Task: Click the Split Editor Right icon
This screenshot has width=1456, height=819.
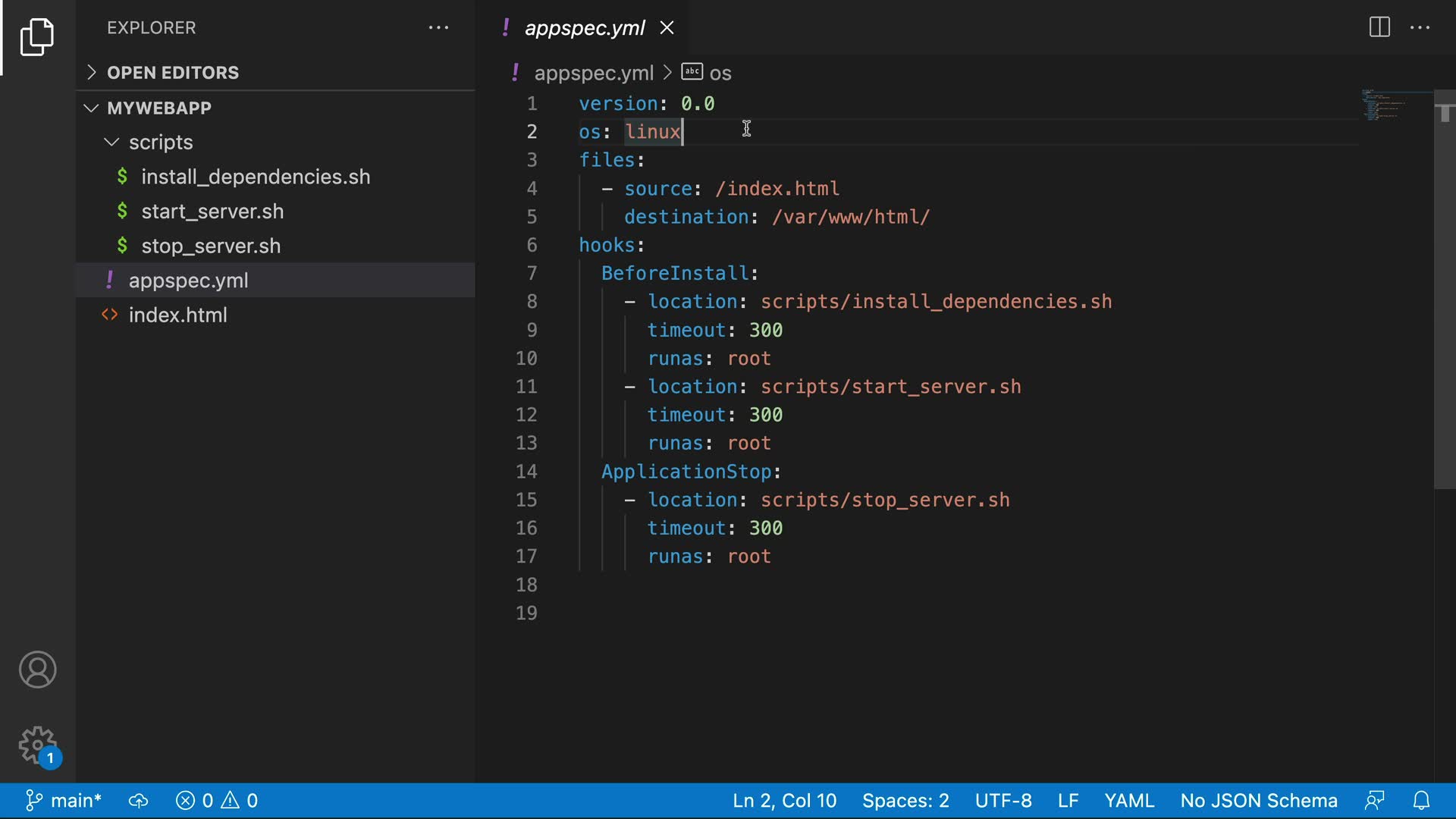Action: 1379,27
